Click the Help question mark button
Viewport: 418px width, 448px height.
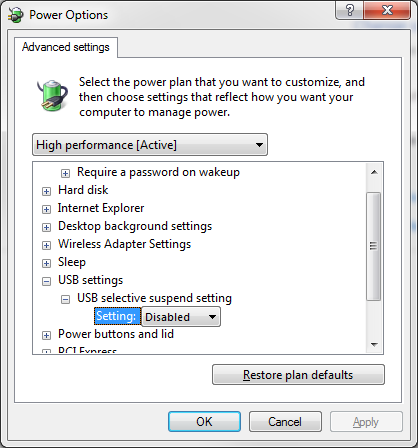[x=349, y=10]
